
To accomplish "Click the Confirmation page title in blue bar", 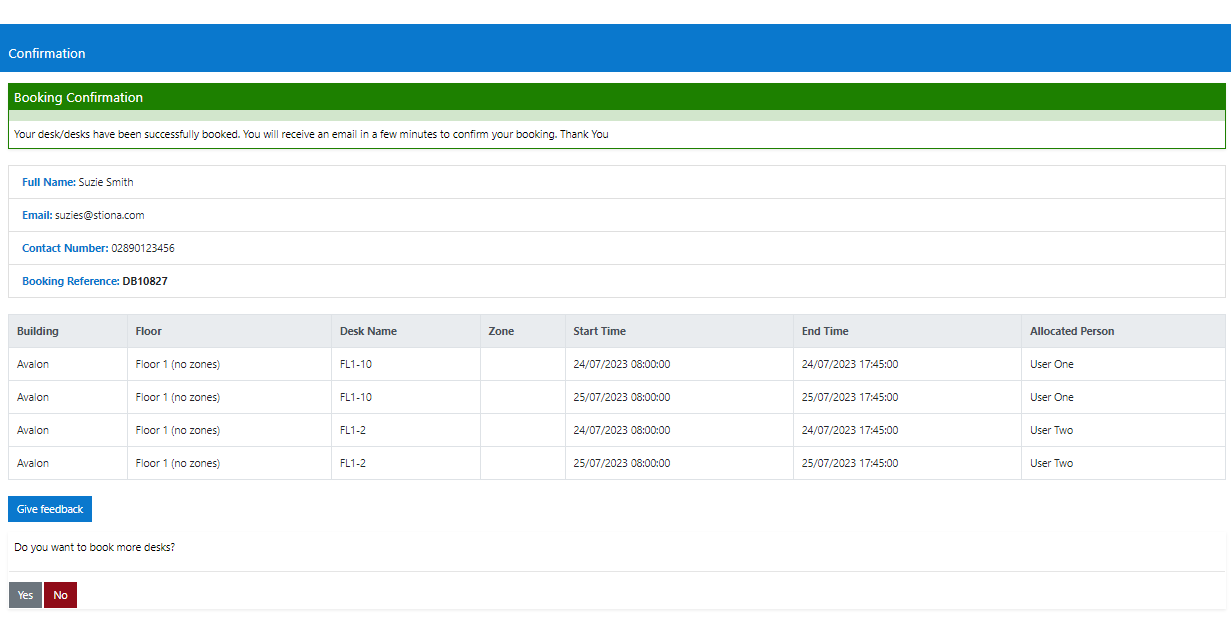I will [x=47, y=53].
